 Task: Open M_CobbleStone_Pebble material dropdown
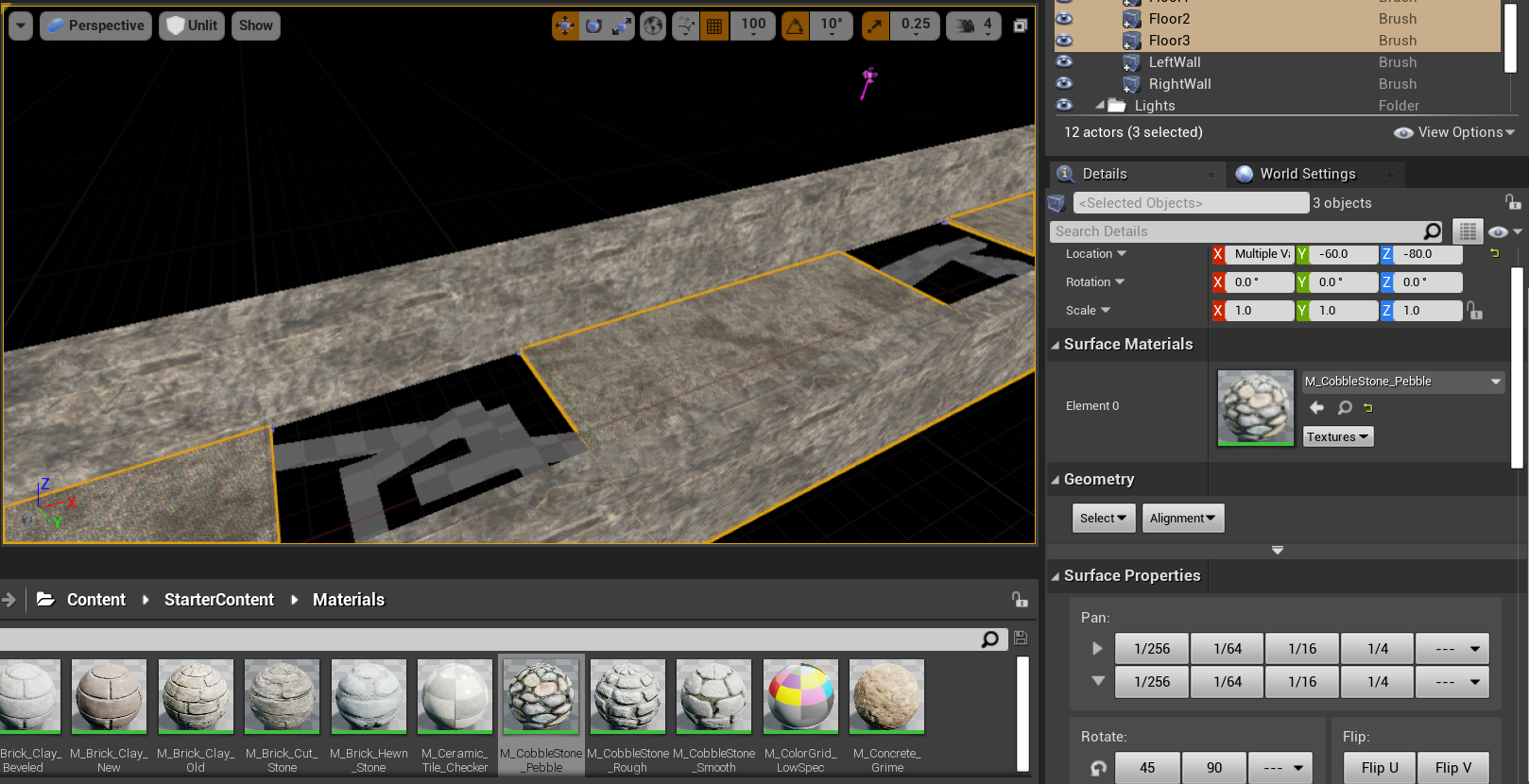pos(1402,382)
